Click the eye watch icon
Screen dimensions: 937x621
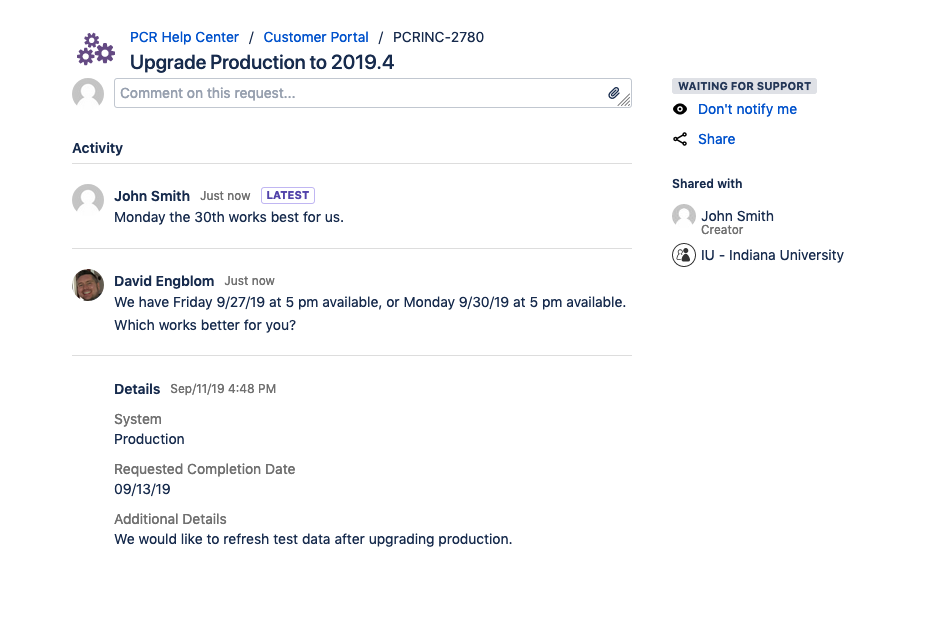(x=680, y=109)
